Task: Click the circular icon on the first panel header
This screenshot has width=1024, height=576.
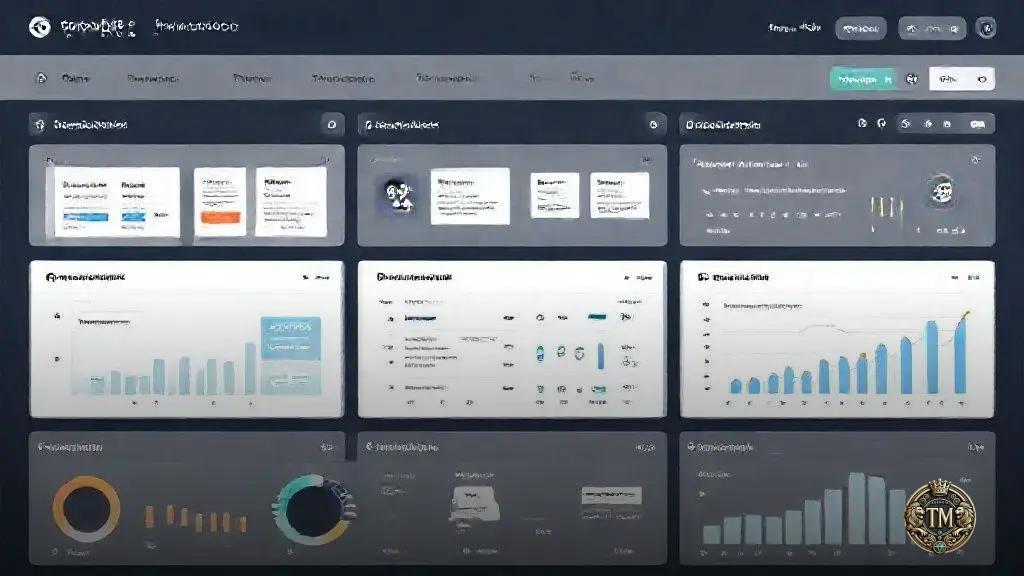Action: [x=331, y=125]
